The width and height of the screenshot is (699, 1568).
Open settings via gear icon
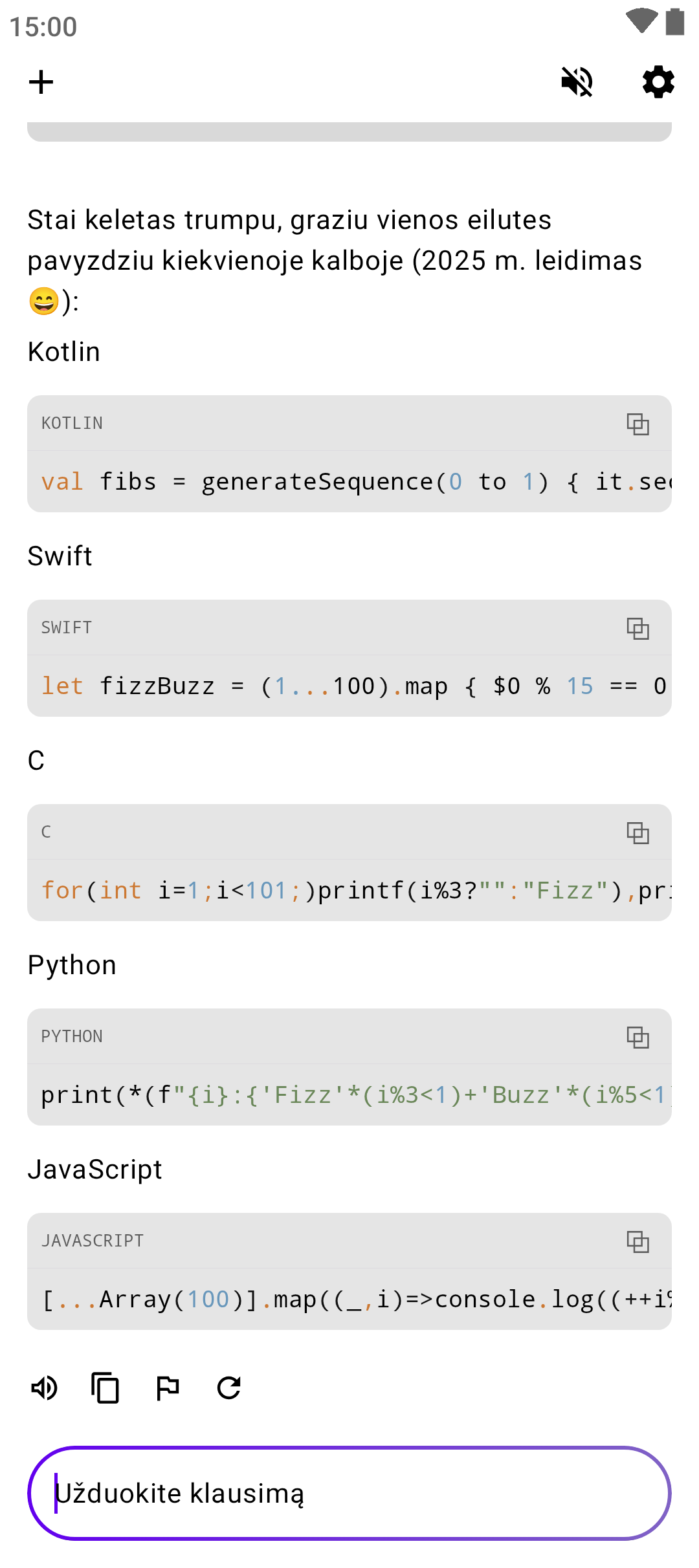click(658, 82)
